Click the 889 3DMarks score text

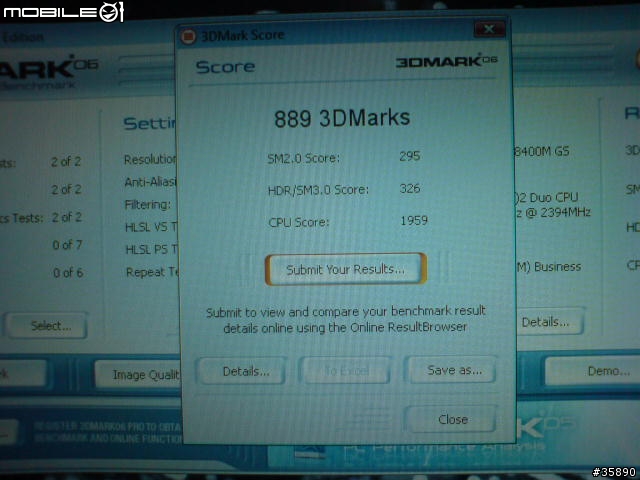coord(342,118)
